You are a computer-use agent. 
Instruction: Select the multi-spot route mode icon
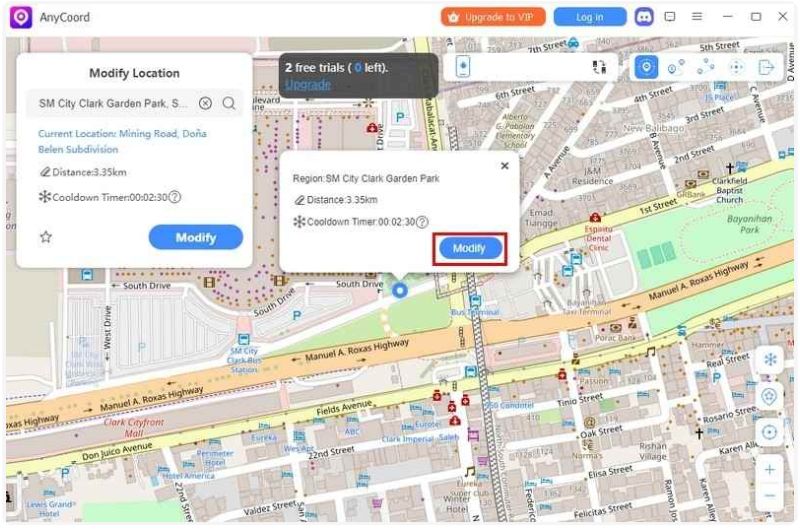(x=706, y=67)
